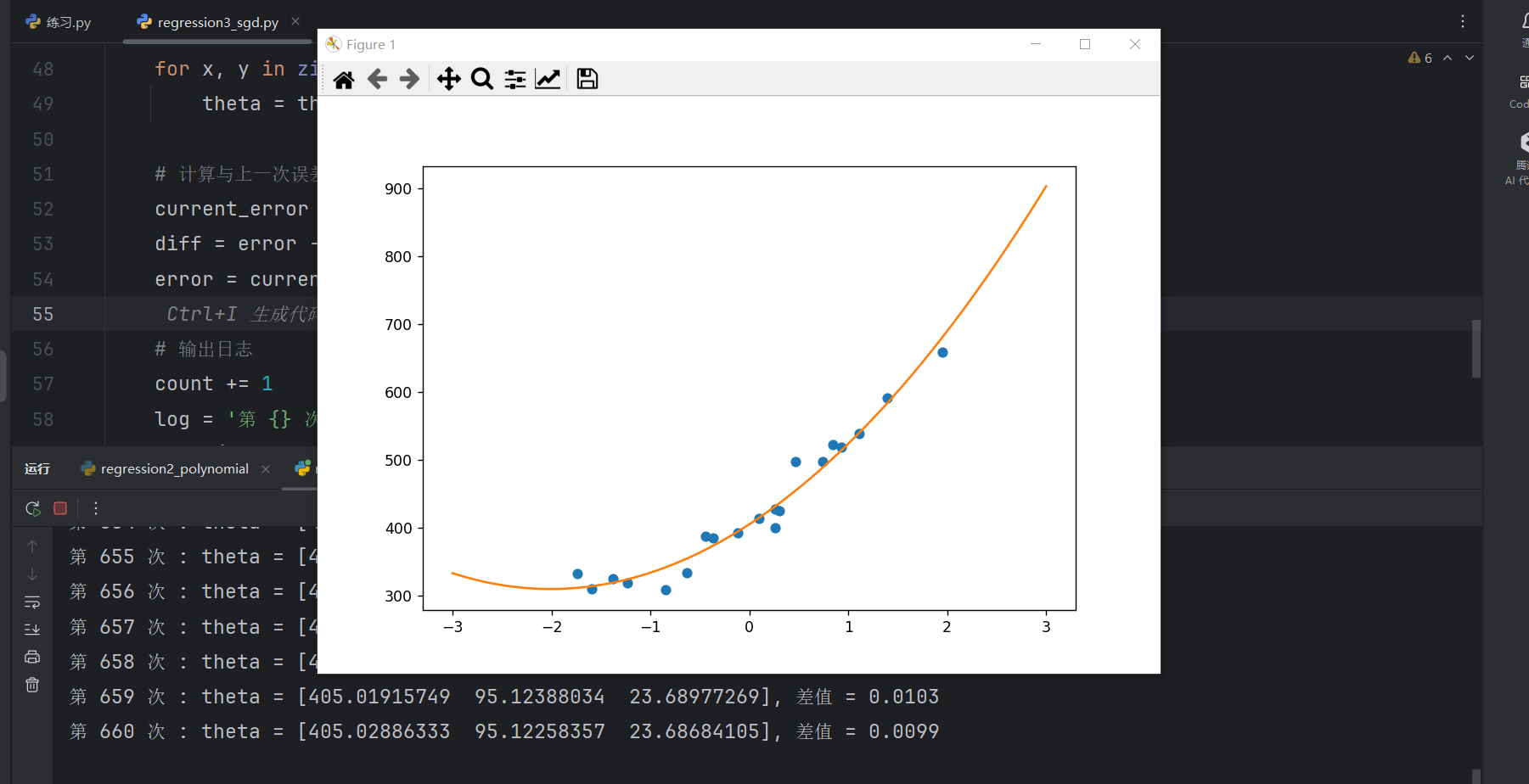The height and width of the screenshot is (784, 1529).
Task: Click line number 55 in gutter
Action: [43, 314]
